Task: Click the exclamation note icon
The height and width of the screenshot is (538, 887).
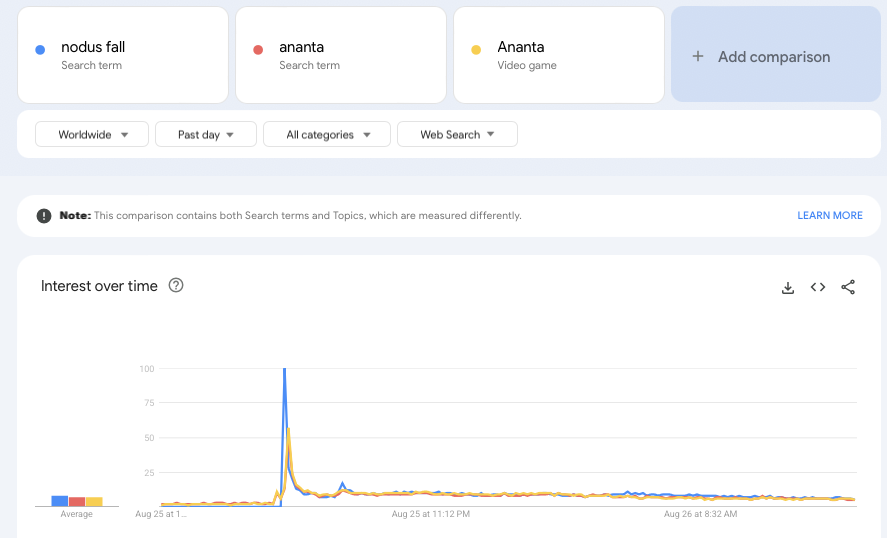Action: point(44,216)
